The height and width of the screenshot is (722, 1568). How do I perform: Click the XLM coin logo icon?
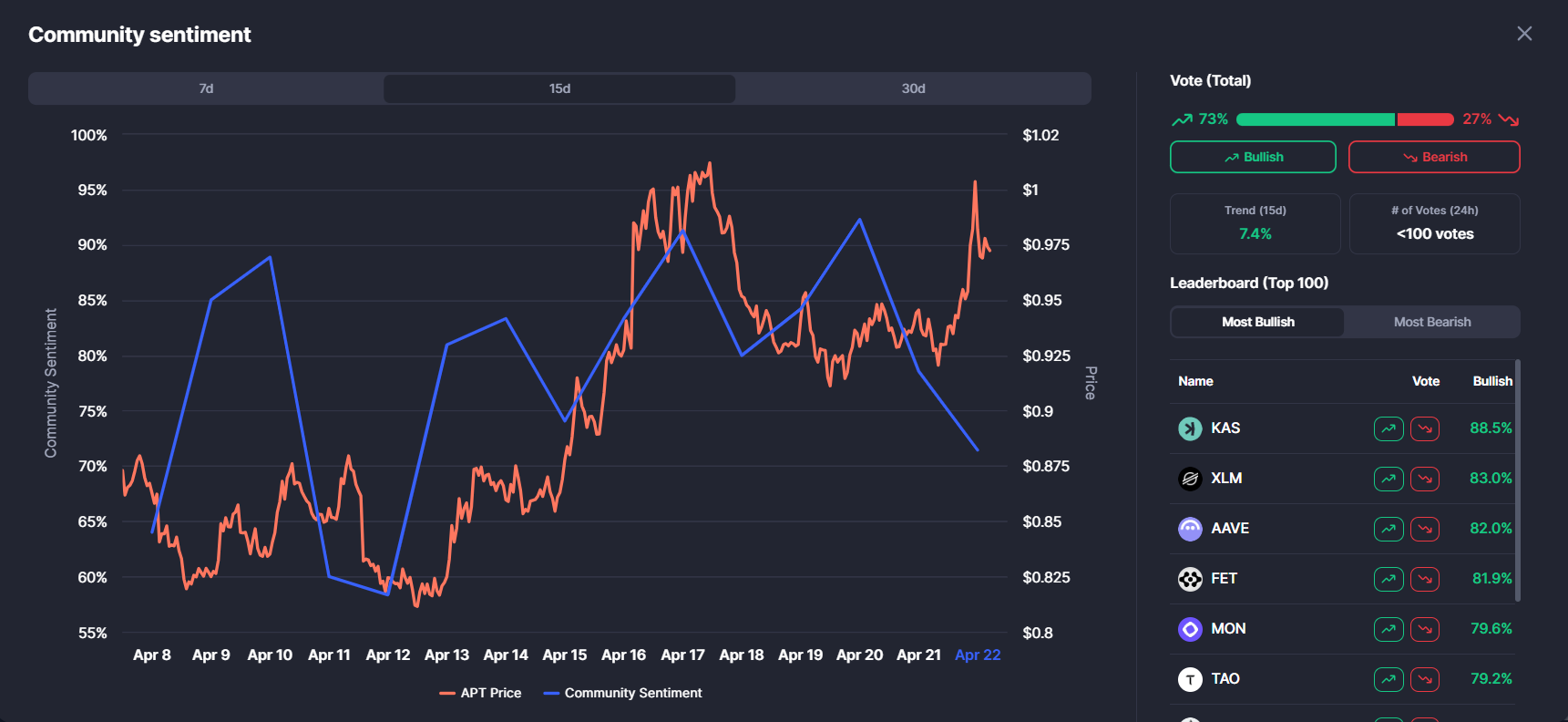[x=1190, y=479]
